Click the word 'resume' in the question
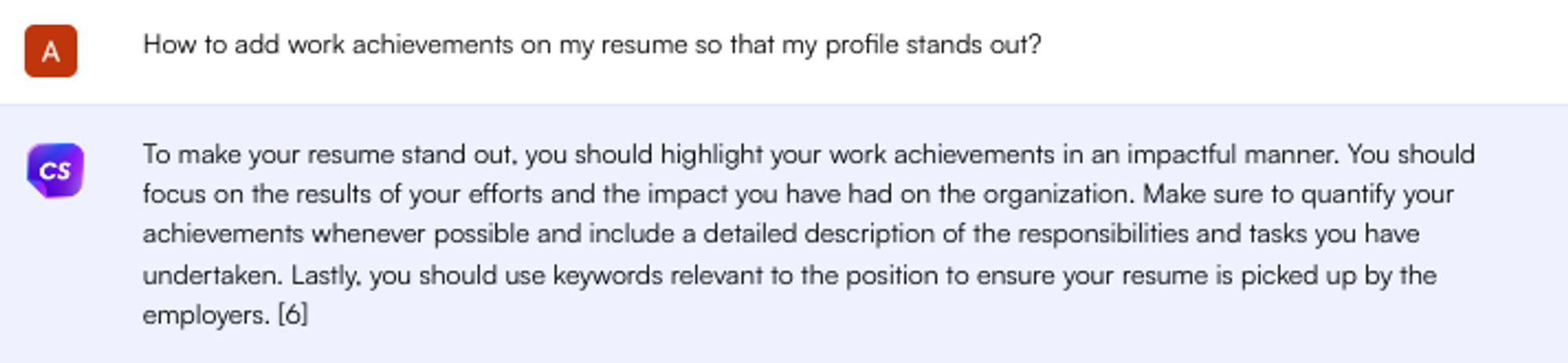This screenshot has width=1568, height=363. pos(644,45)
